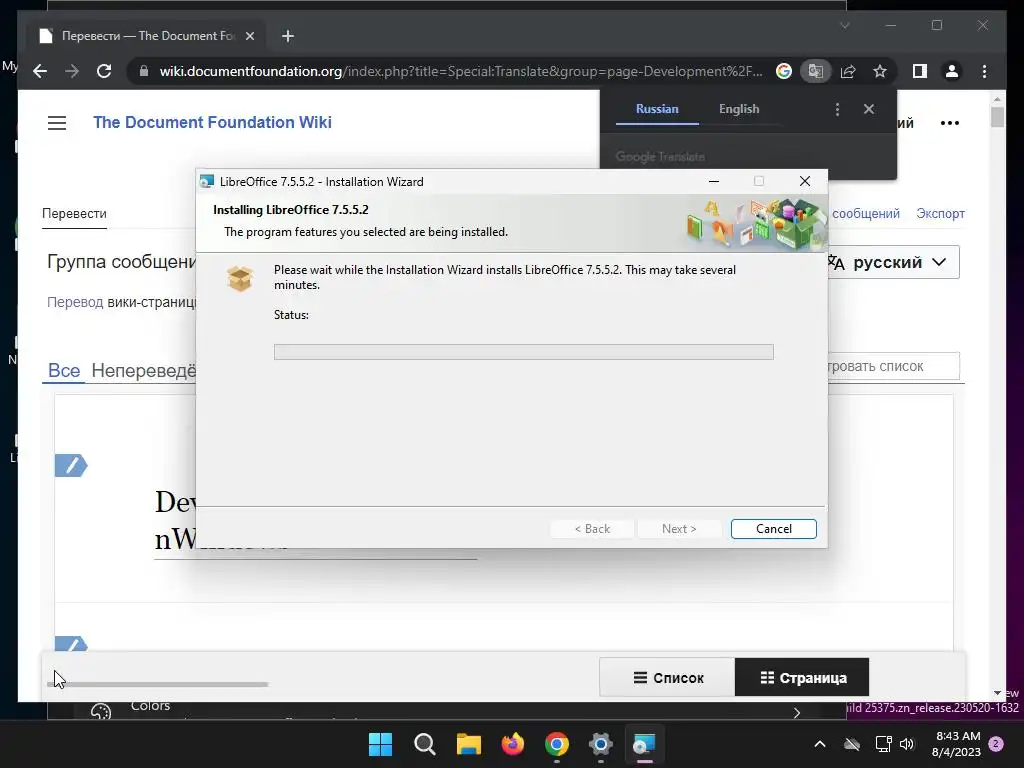Select the Все filter tab
Screen dimensions: 1024x768
(64, 370)
